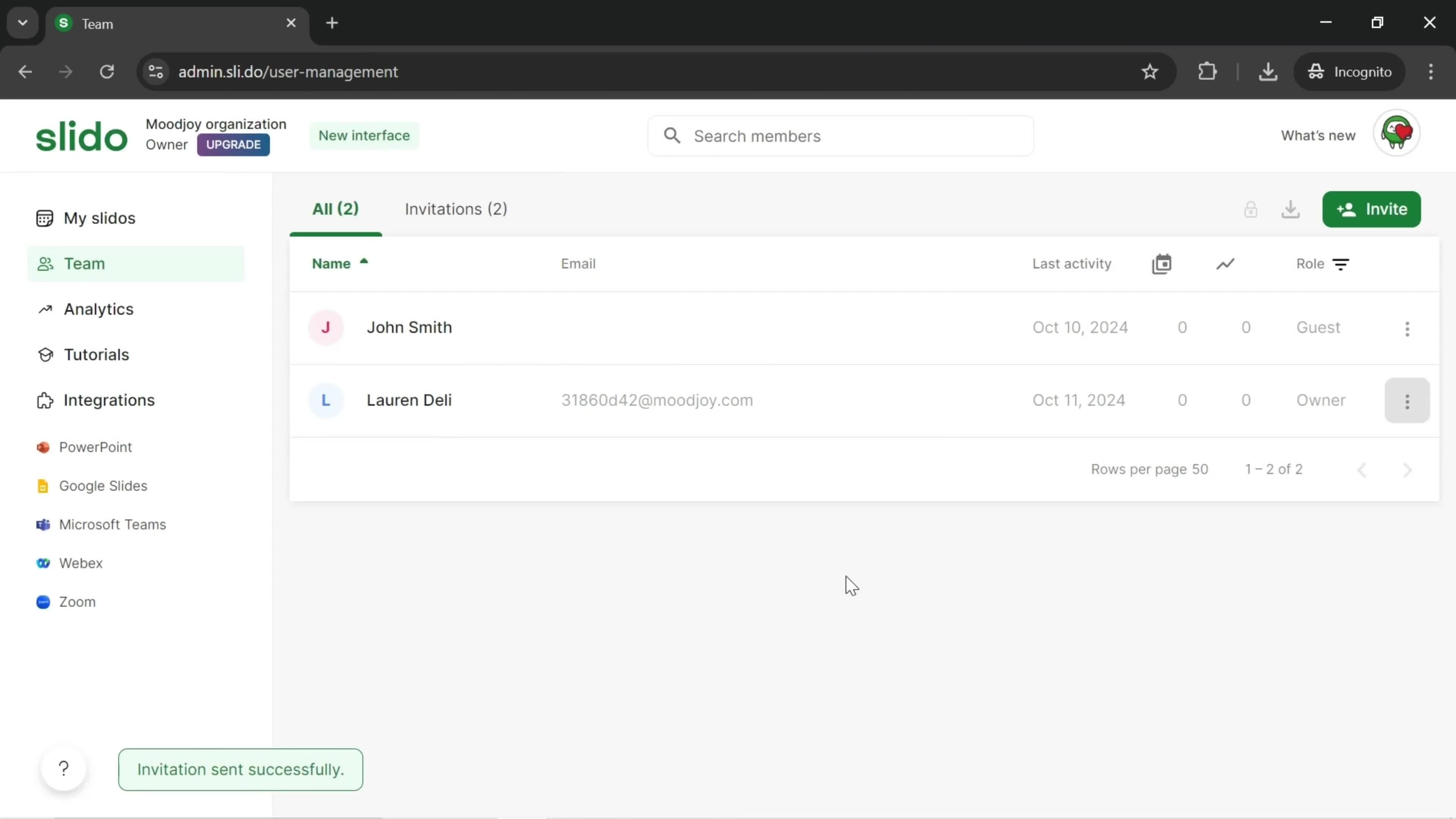Click the Invite button
Screen dimensions: 1456x819
pyautogui.click(x=1371, y=209)
